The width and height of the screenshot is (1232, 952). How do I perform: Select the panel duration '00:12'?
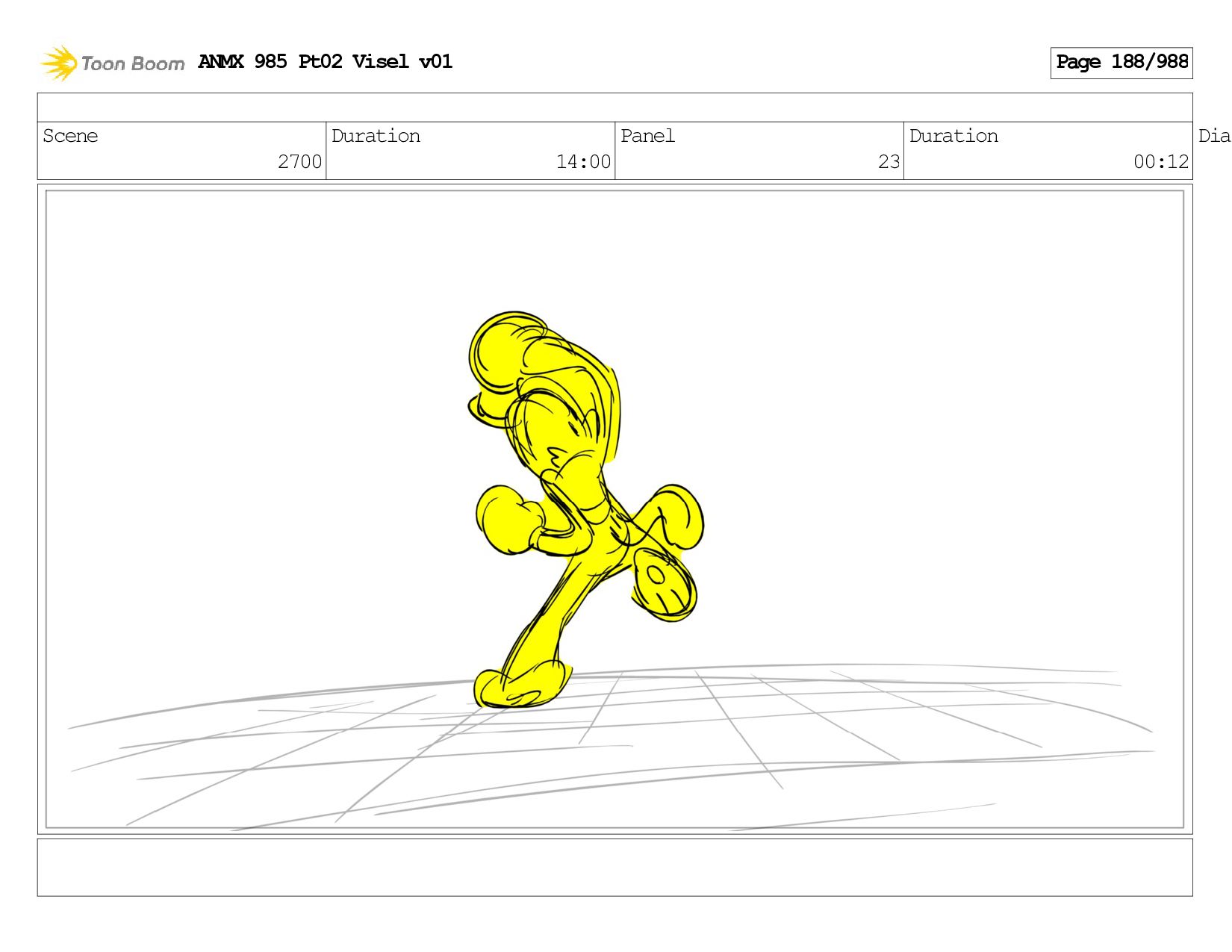click(x=1160, y=162)
